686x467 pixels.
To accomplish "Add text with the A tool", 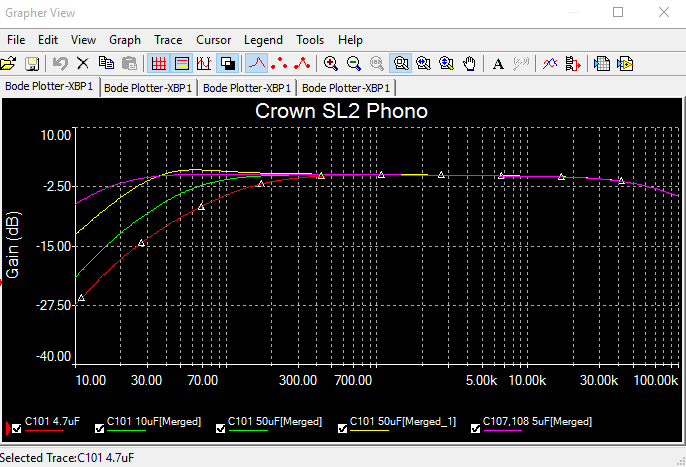I will click(498, 64).
